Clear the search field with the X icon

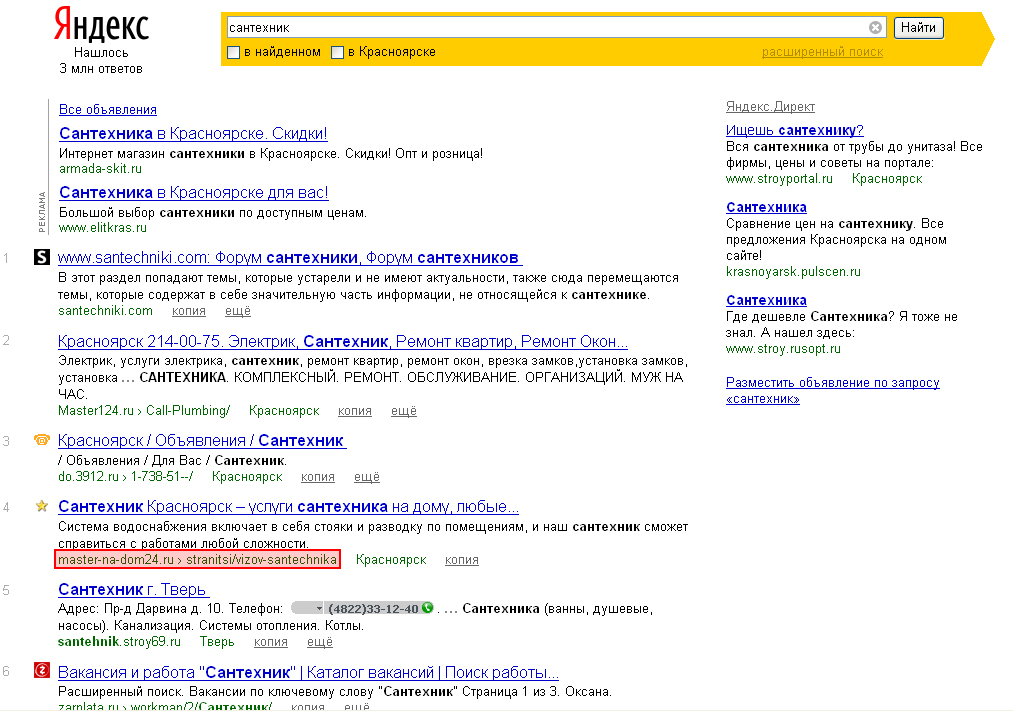[x=875, y=28]
